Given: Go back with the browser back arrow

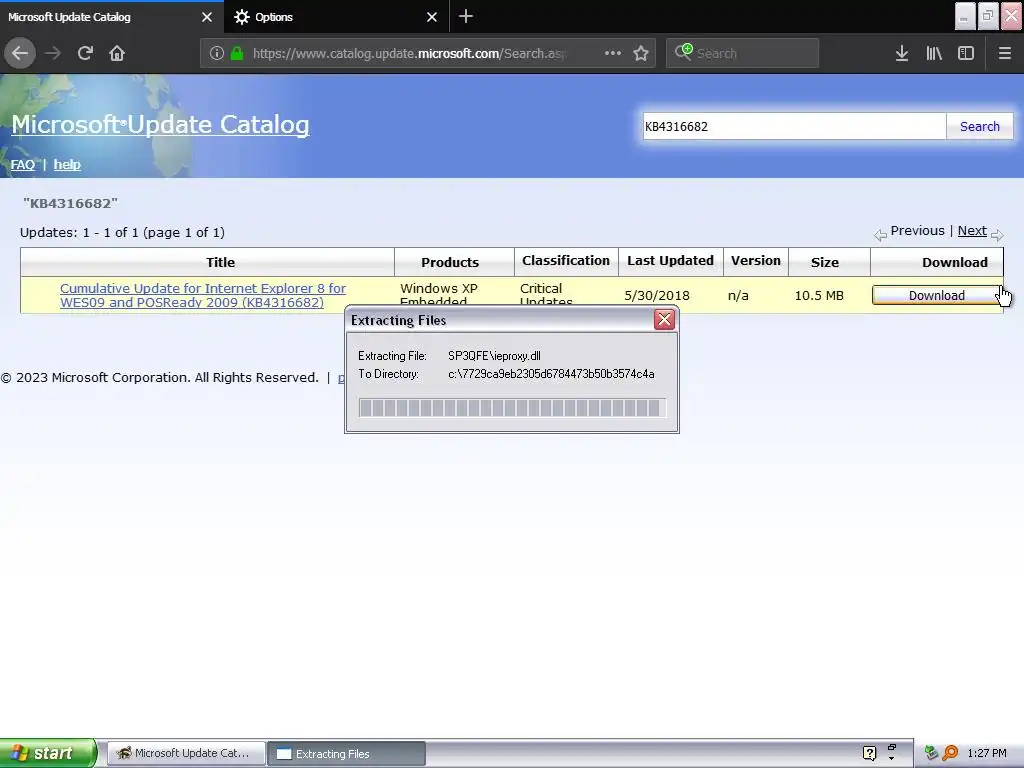Looking at the screenshot, I should [x=20, y=53].
